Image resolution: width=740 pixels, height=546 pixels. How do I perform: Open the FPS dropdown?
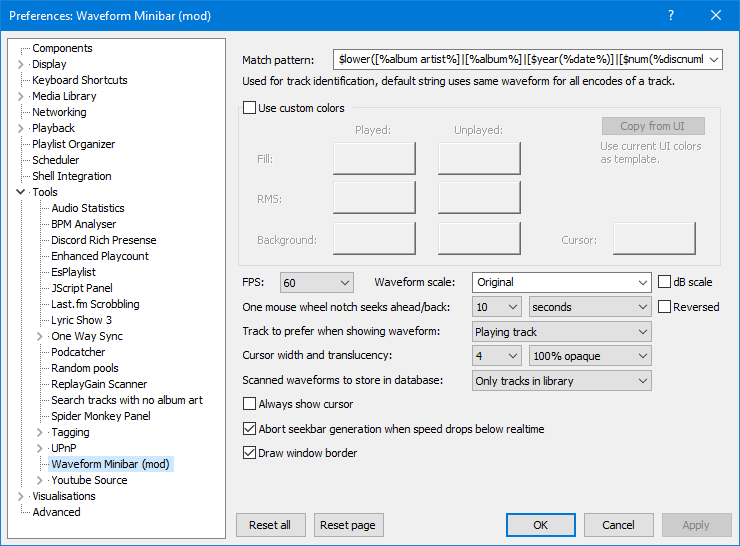[x=317, y=282]
